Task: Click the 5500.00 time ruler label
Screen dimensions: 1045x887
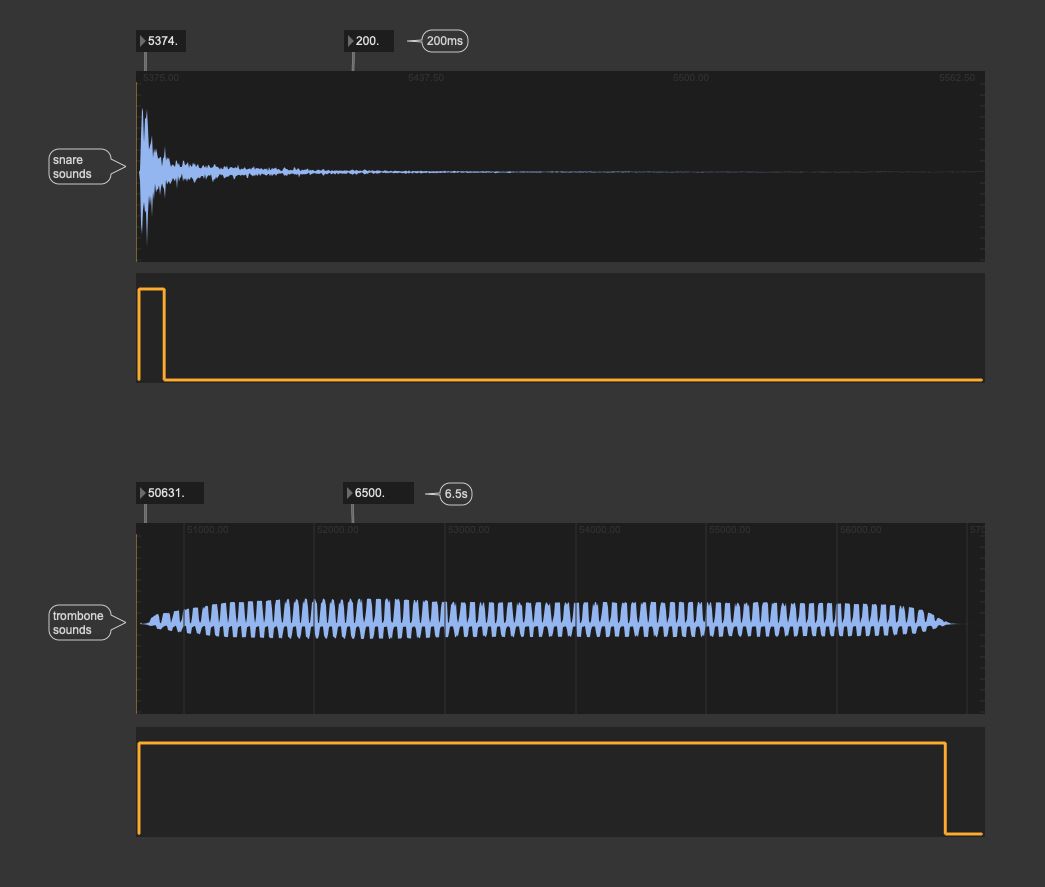Action: [x=690, y=78]
